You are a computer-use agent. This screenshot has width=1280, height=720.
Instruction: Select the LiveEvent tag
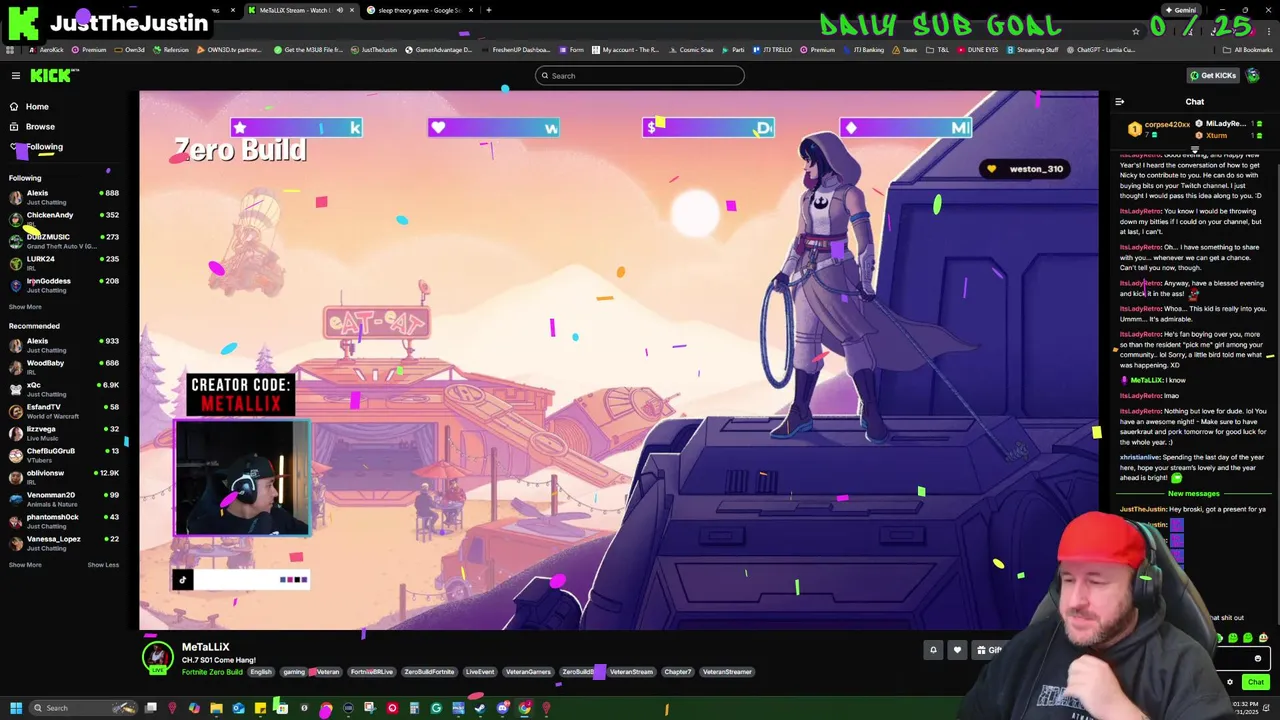(x=480, y=672)
